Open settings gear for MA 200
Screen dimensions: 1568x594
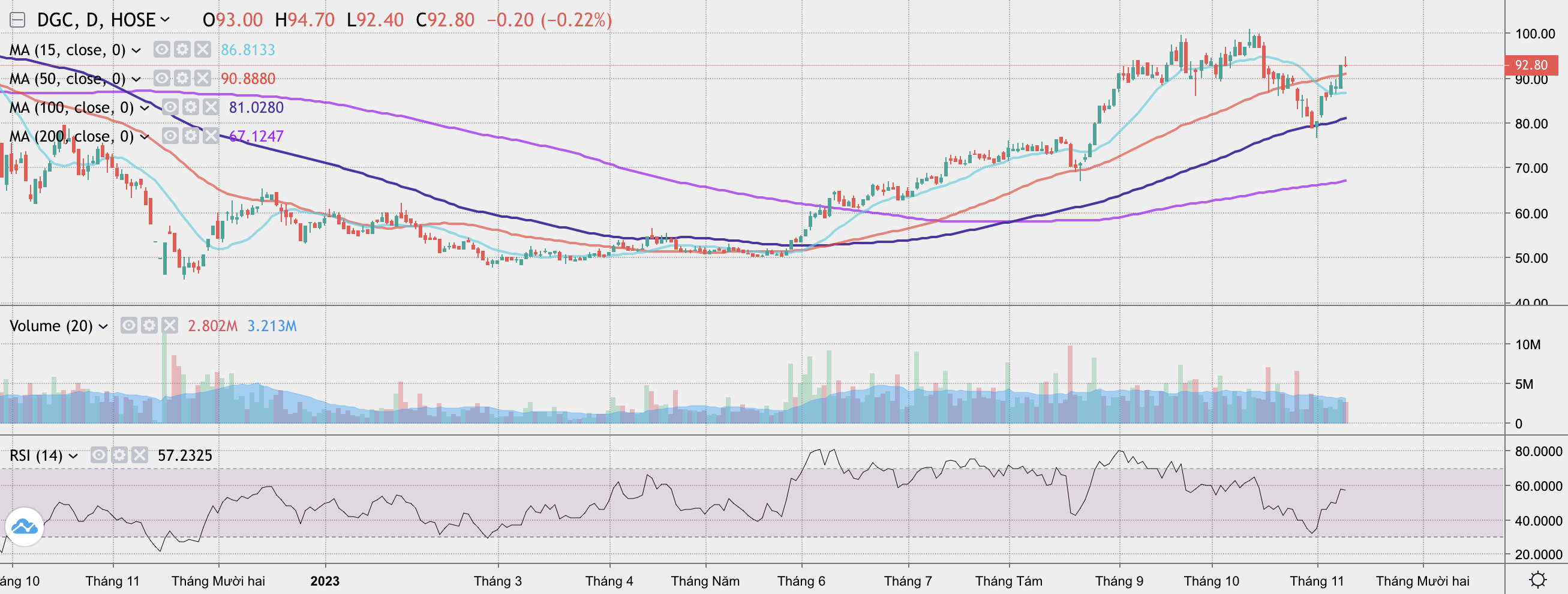(191, 136)
